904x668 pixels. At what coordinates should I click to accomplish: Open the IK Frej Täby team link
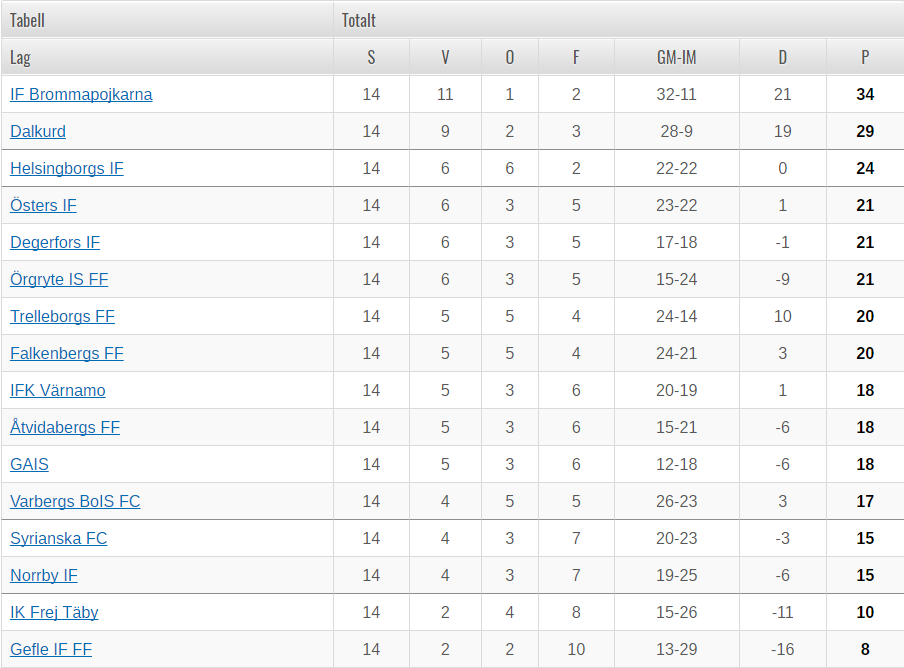[54, 612]
